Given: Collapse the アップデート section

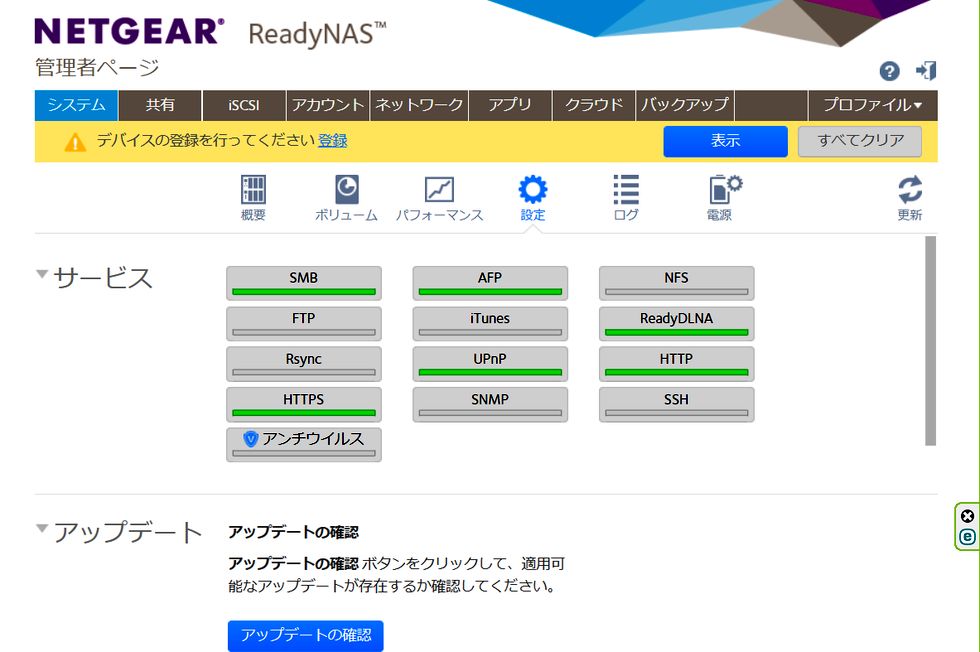Looking at the screenshot, I should coord(42,529).
